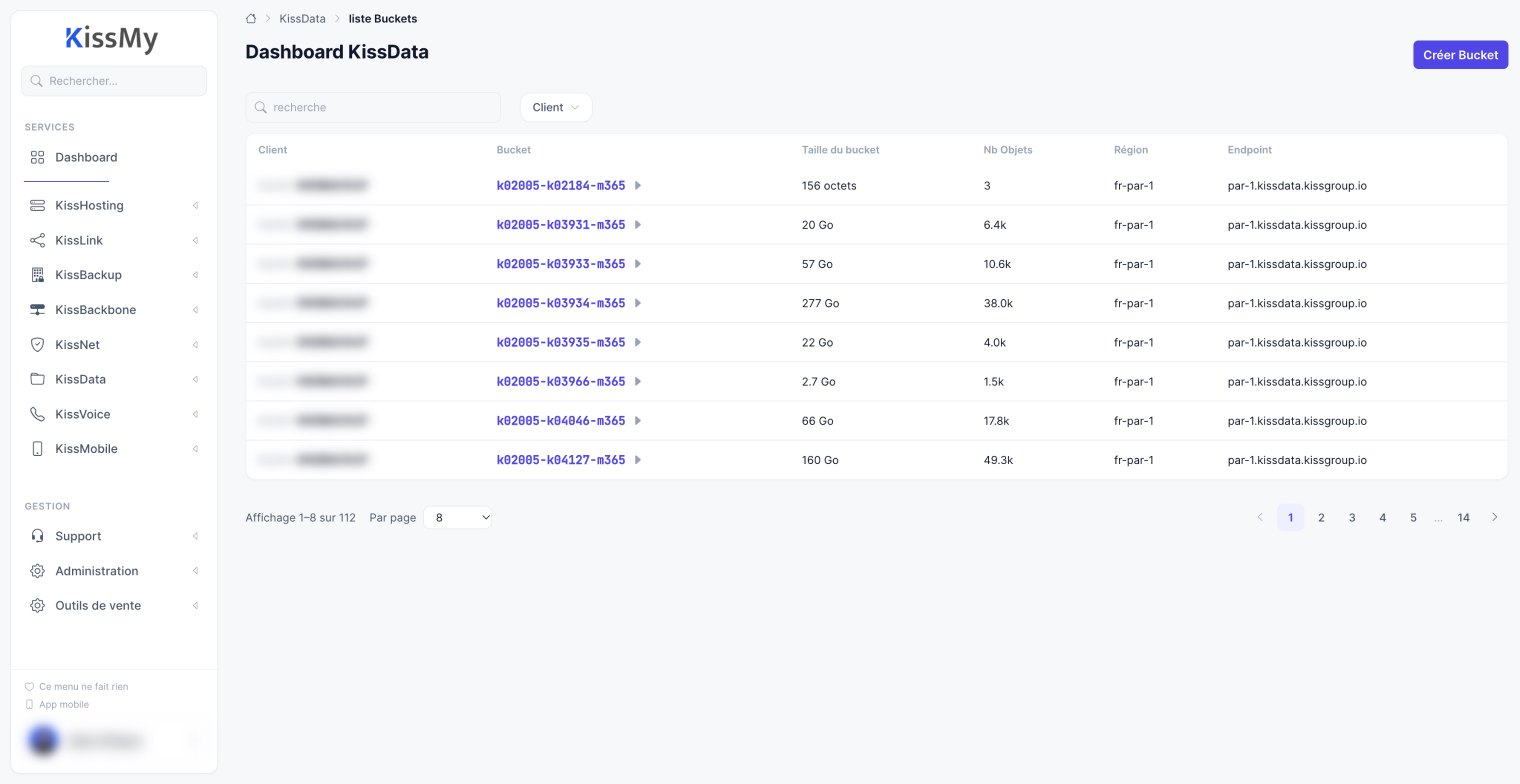This screenshot has height=784, width=1520.
Task: Expand the Administration submenu chevron
Action: click(x=196, y=571)
